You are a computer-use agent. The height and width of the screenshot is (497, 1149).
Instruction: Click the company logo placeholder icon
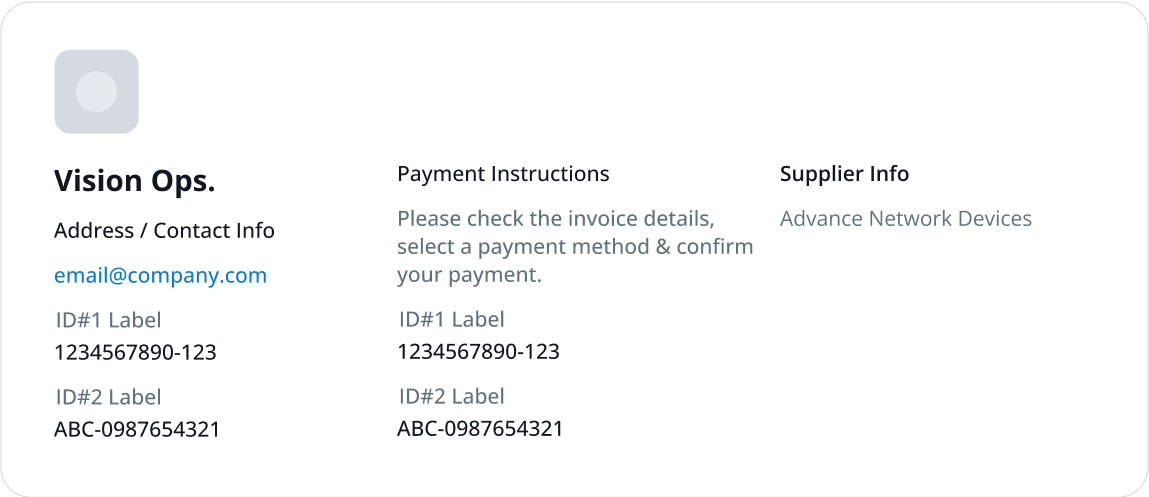(96, 92)
